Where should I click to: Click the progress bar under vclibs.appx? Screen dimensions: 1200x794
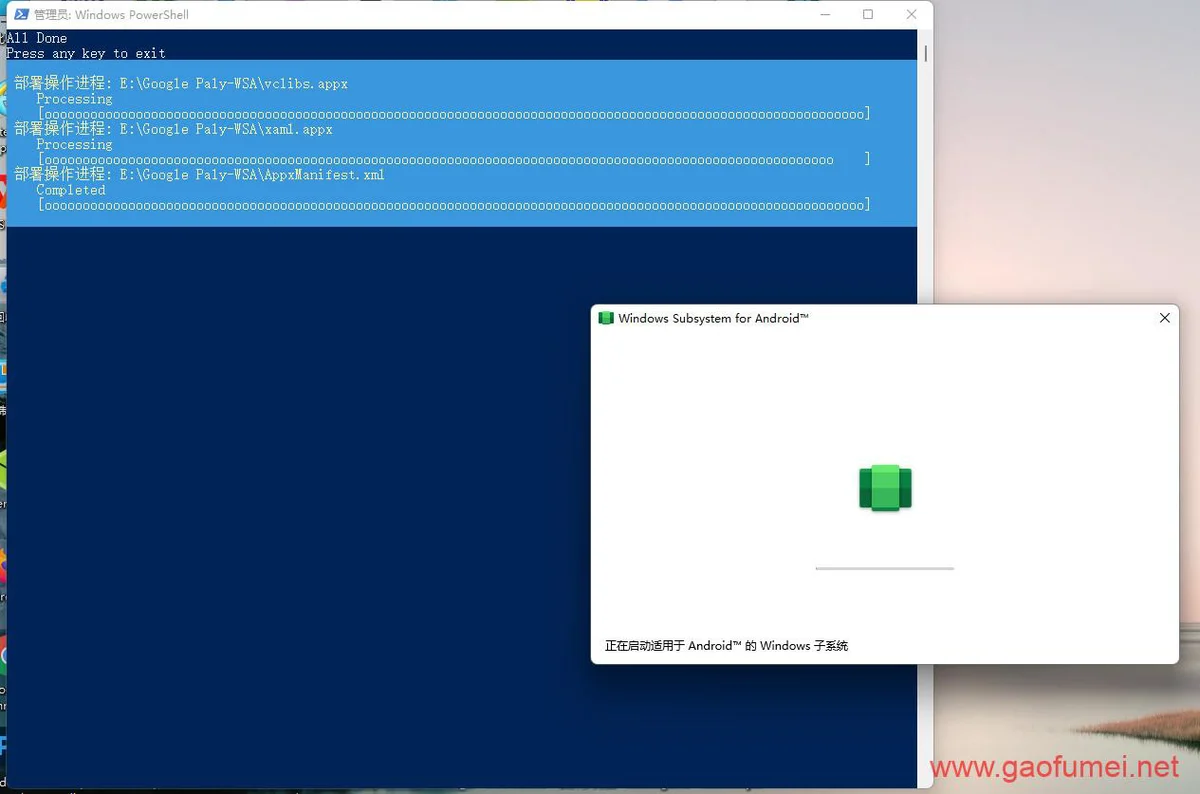coord(454,114)
